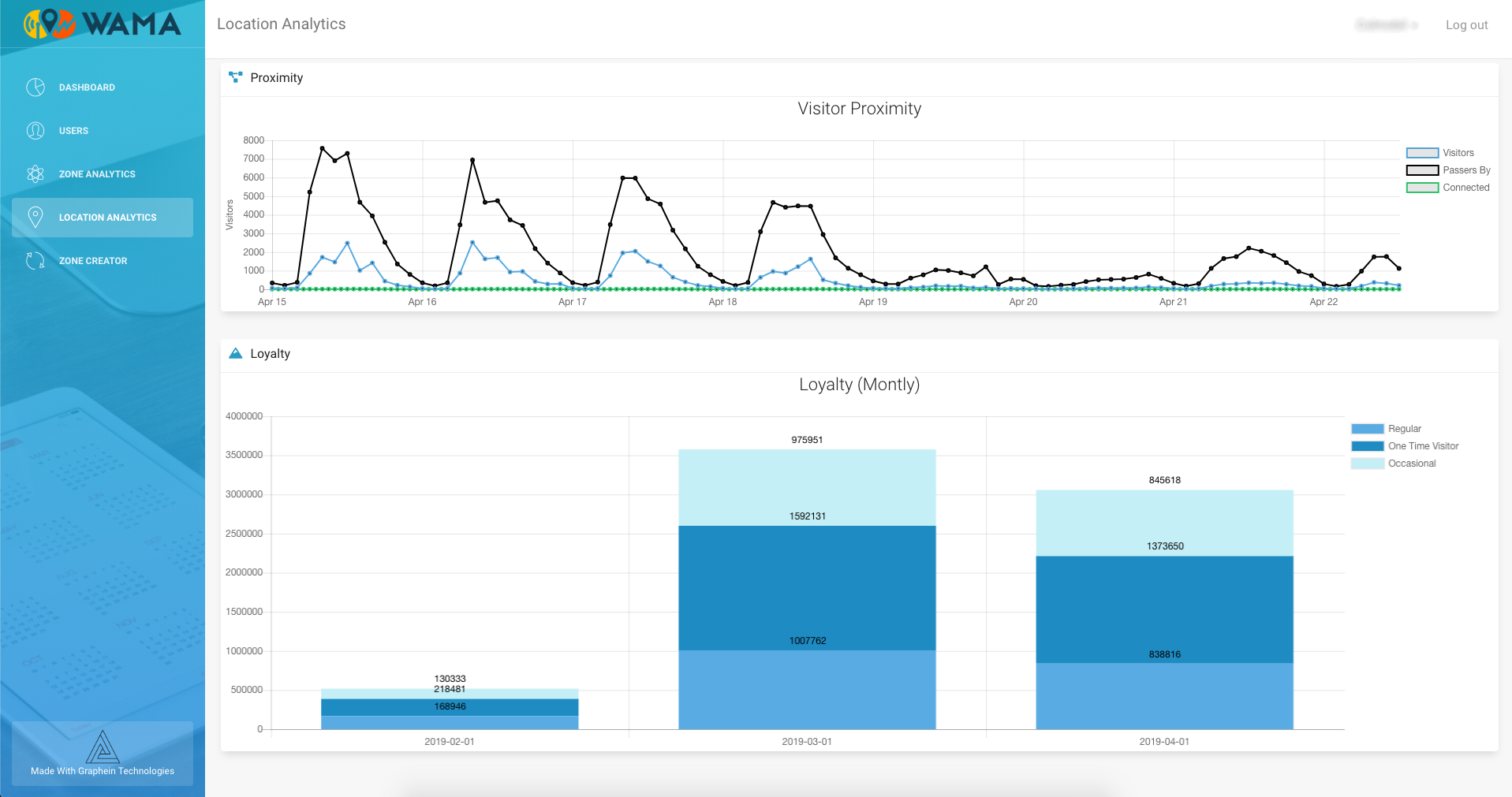Click the Location Analytics pin icon
This screenshot has width=1512, height=797.
pyautogui.click(x=35, y=218)
